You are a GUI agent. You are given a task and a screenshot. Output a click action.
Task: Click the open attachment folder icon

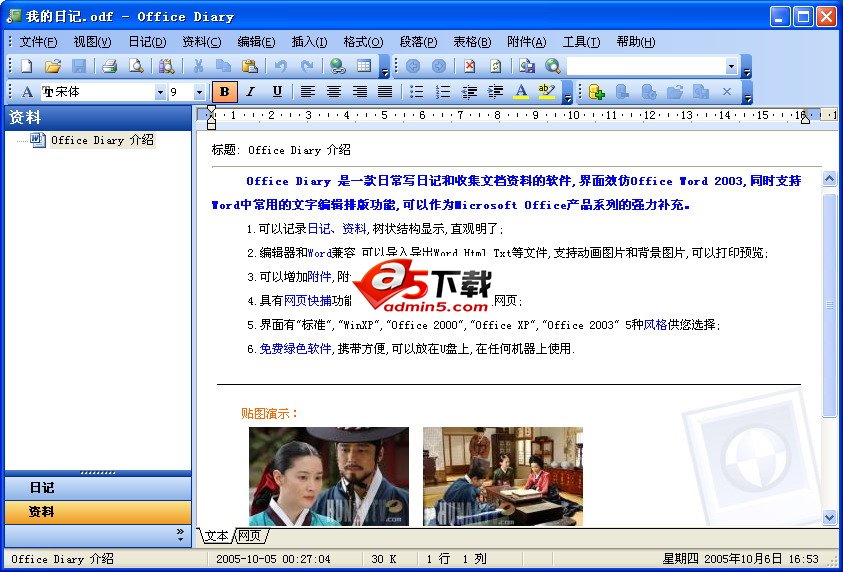coord(675,92)
